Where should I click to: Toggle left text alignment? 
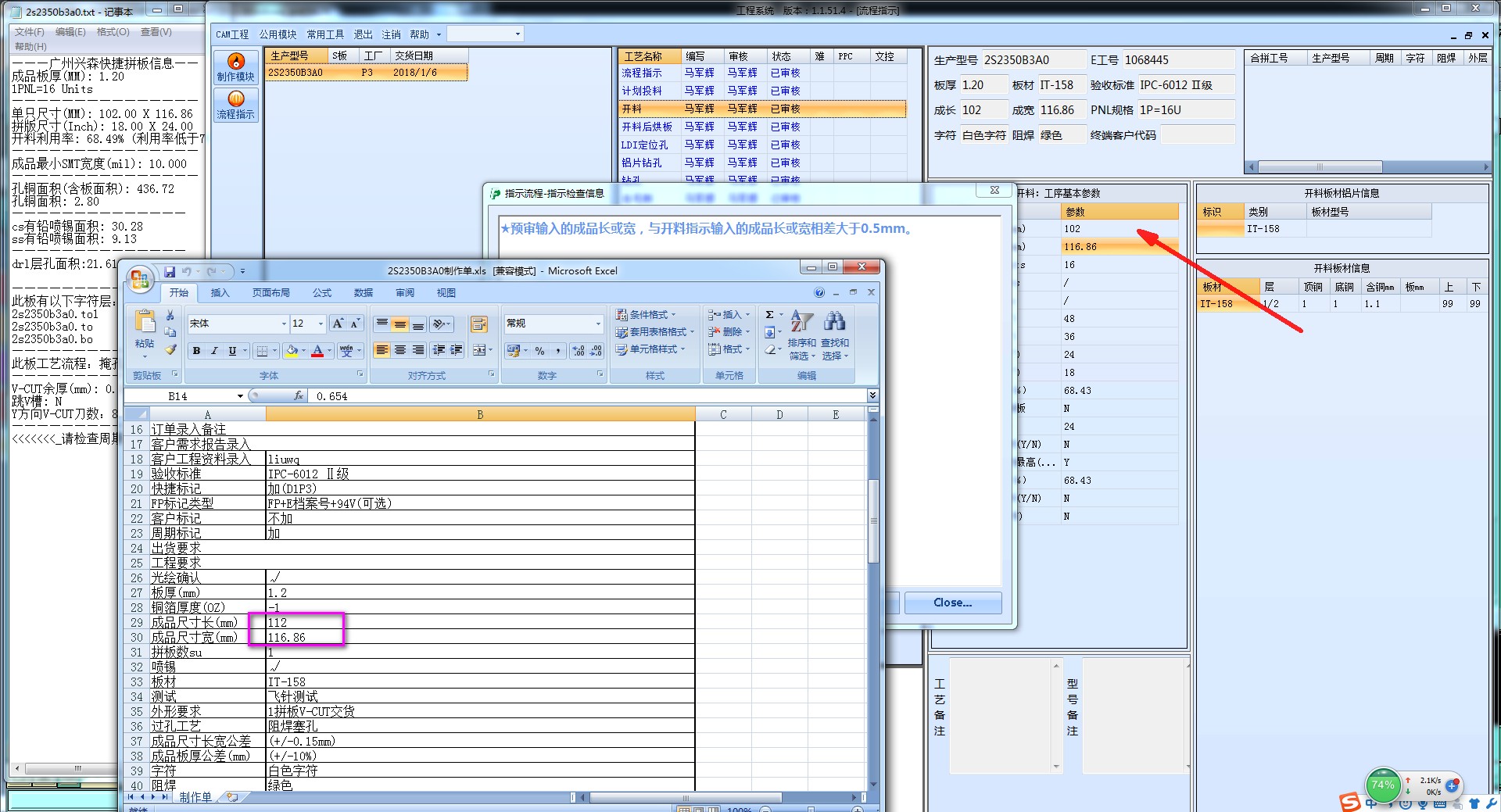[x=382, y=350]
